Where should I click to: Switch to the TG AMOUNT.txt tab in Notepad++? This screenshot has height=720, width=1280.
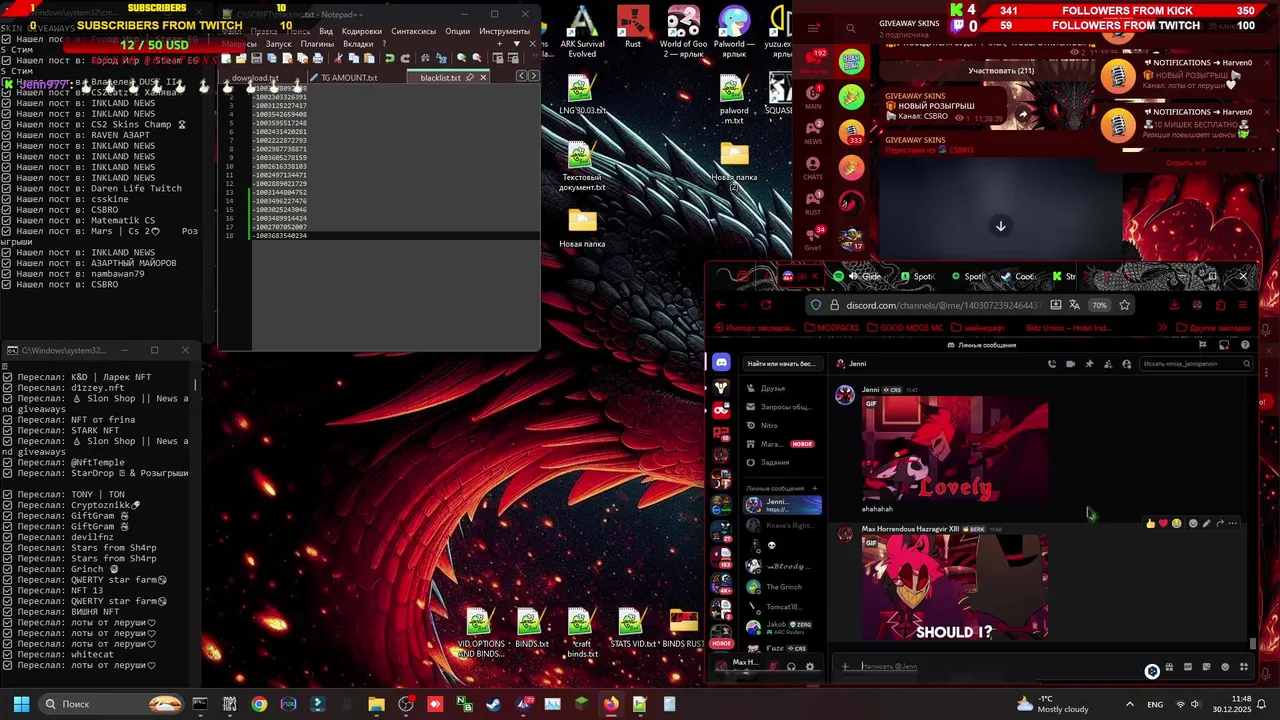349,77
